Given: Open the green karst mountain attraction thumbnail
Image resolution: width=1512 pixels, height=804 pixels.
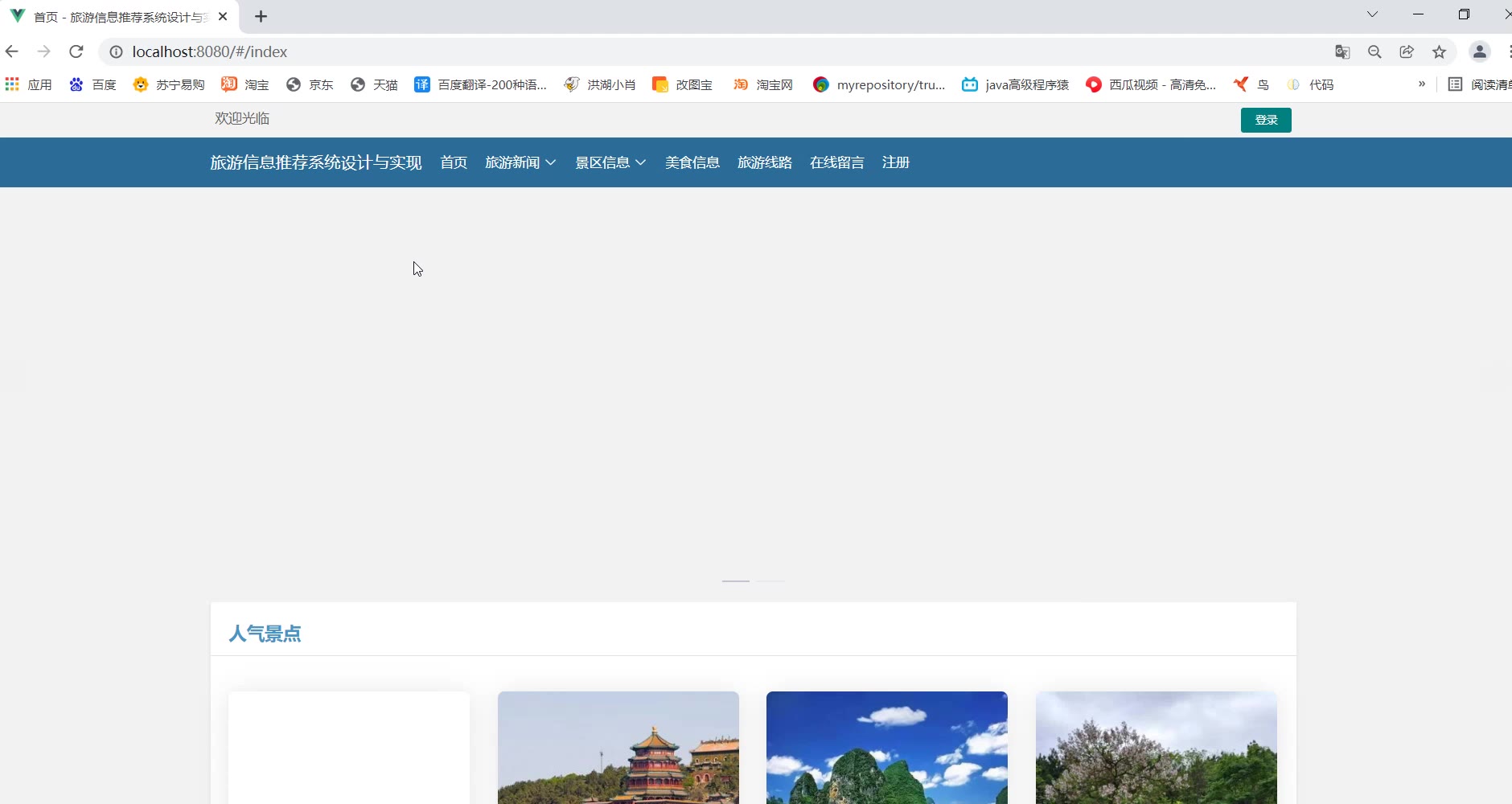Looking at the screenshot, I should (887, 748).
